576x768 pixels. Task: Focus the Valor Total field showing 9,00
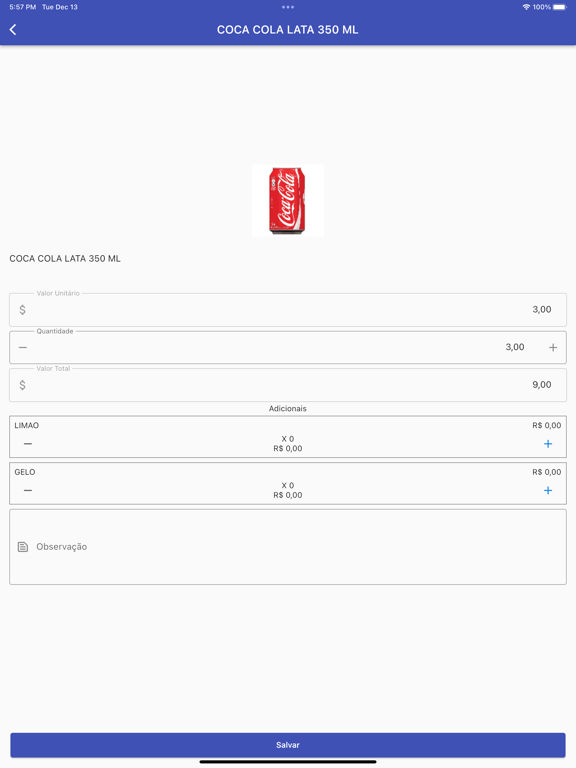click(288, 385)
